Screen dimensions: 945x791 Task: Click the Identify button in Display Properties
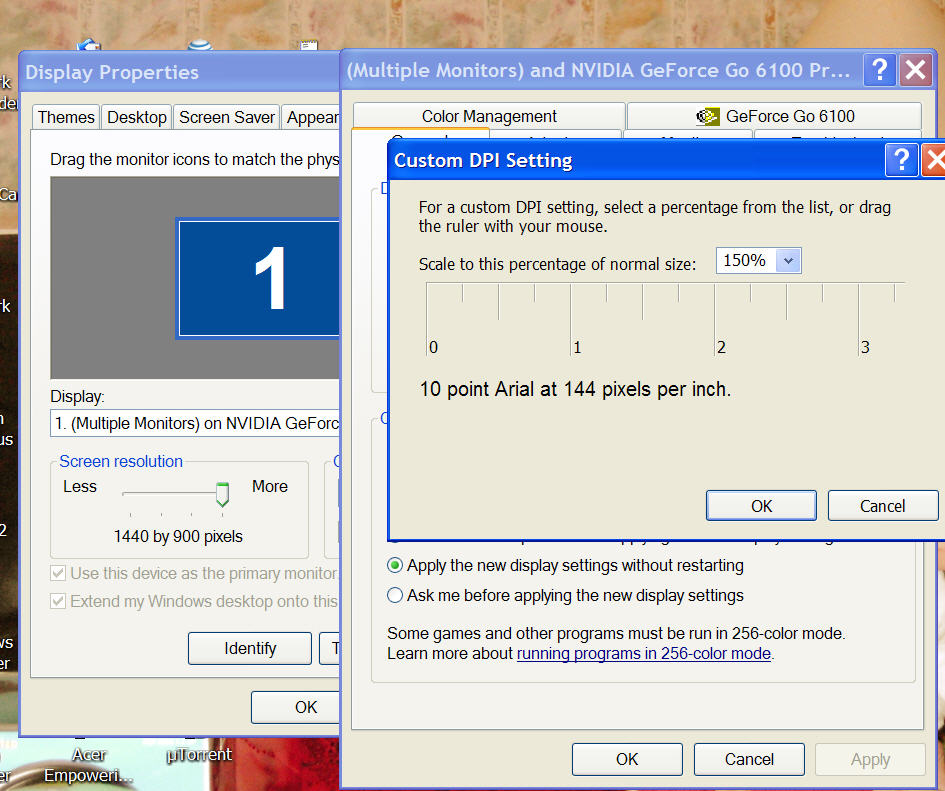250,648
